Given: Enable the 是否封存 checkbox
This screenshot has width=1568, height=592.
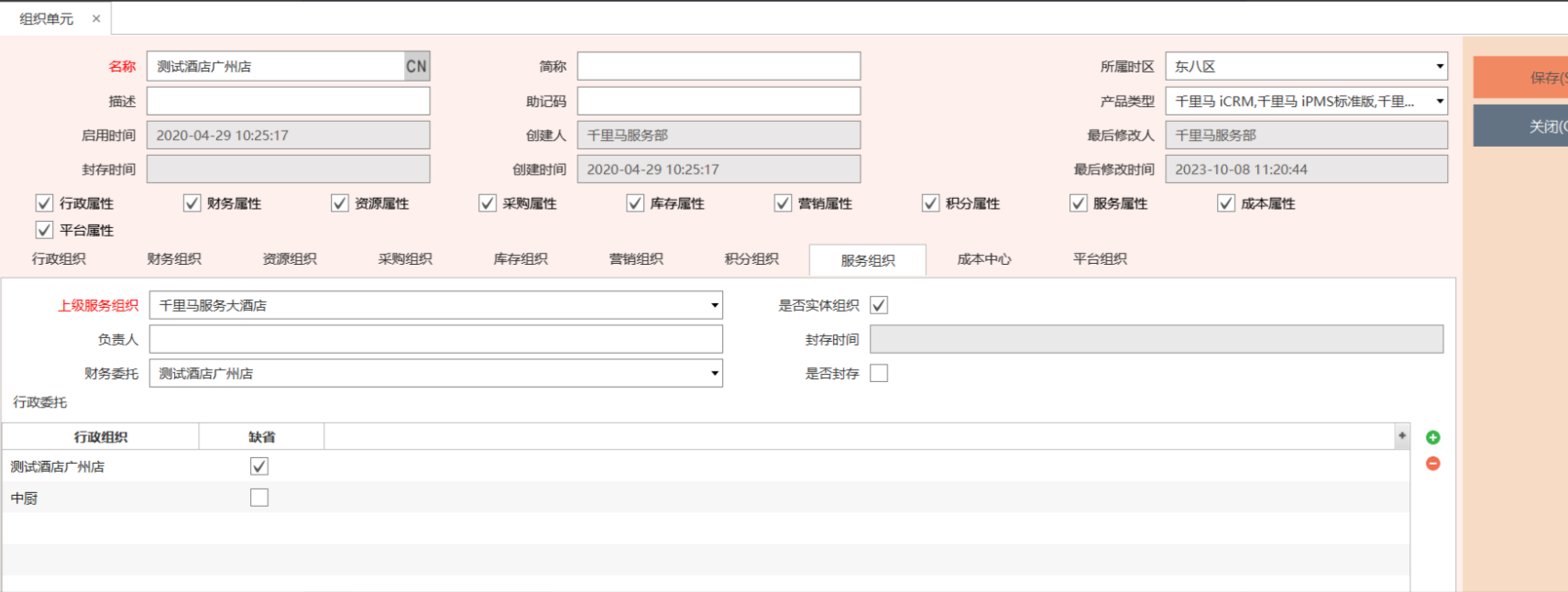Looking at the screenshot, I should pyautogui.click(x=879, y=373).
